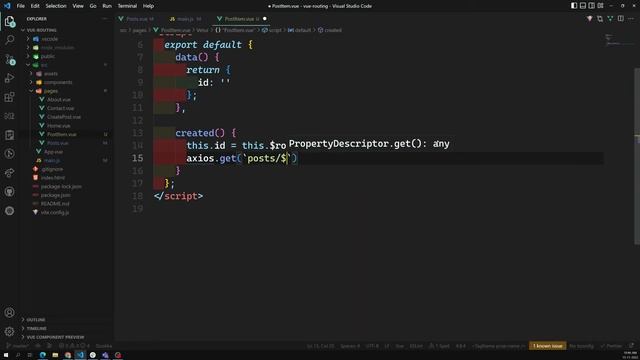Open the Source Control view
The image size is (640, 360).
coord(9,59)
